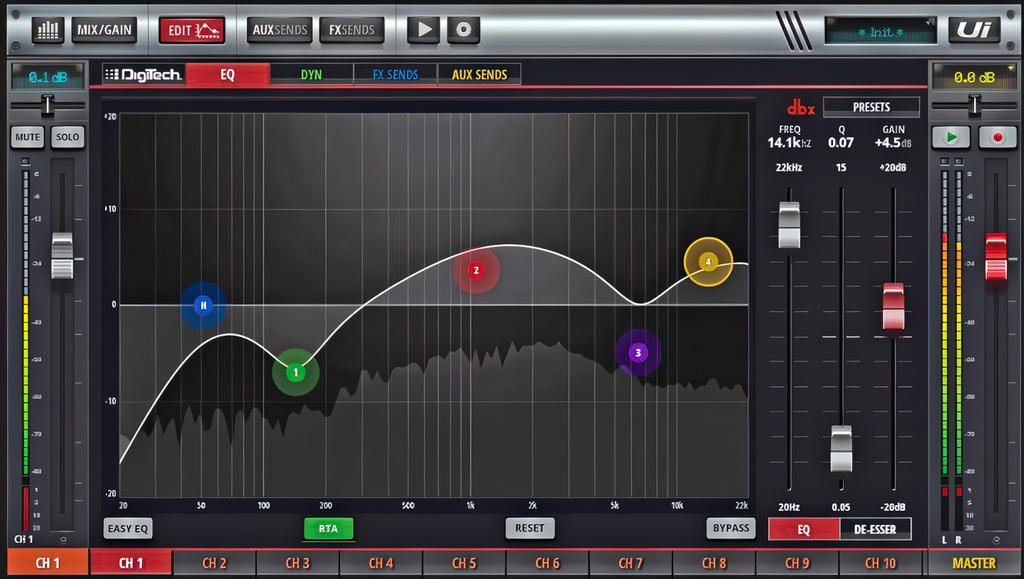Select the blue high-pass EQ node
The image size is (1024, 579).
[x=203, y=305]
